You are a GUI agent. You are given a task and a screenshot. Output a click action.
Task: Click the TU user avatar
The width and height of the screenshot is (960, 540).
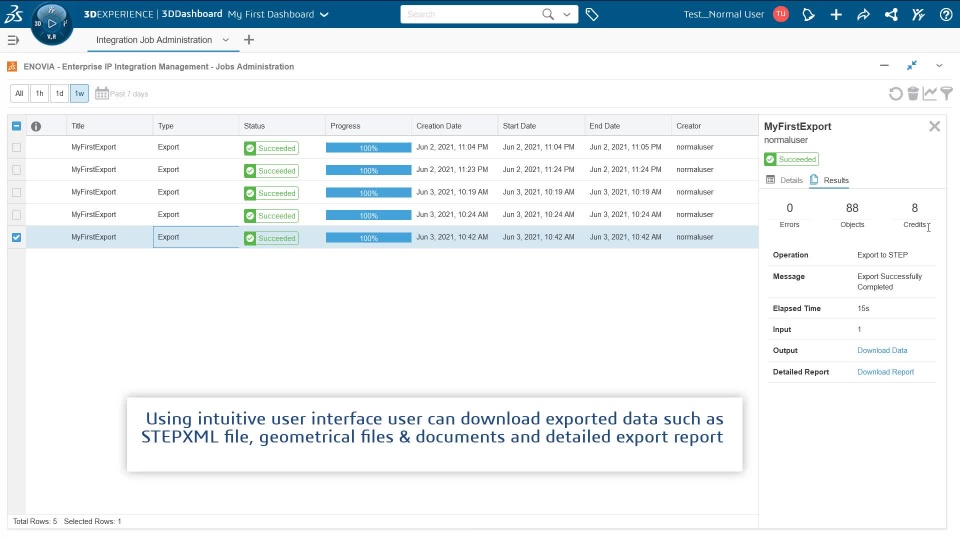click(781, 14)
